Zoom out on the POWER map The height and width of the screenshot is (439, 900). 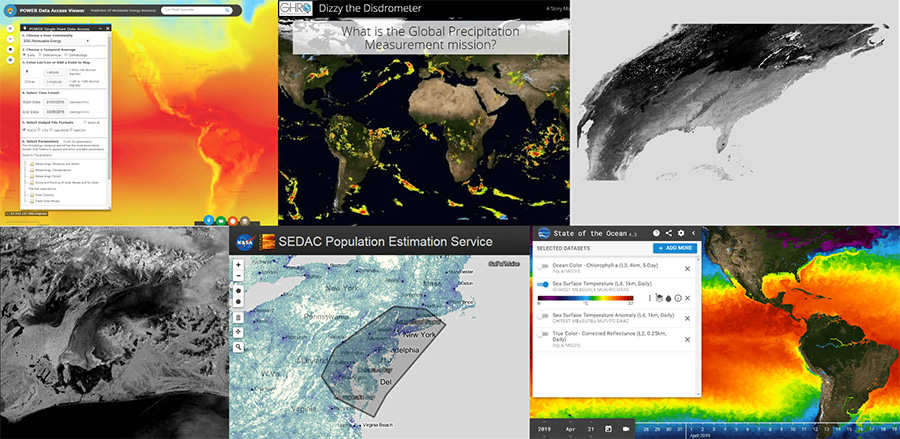tap(10, 38)
